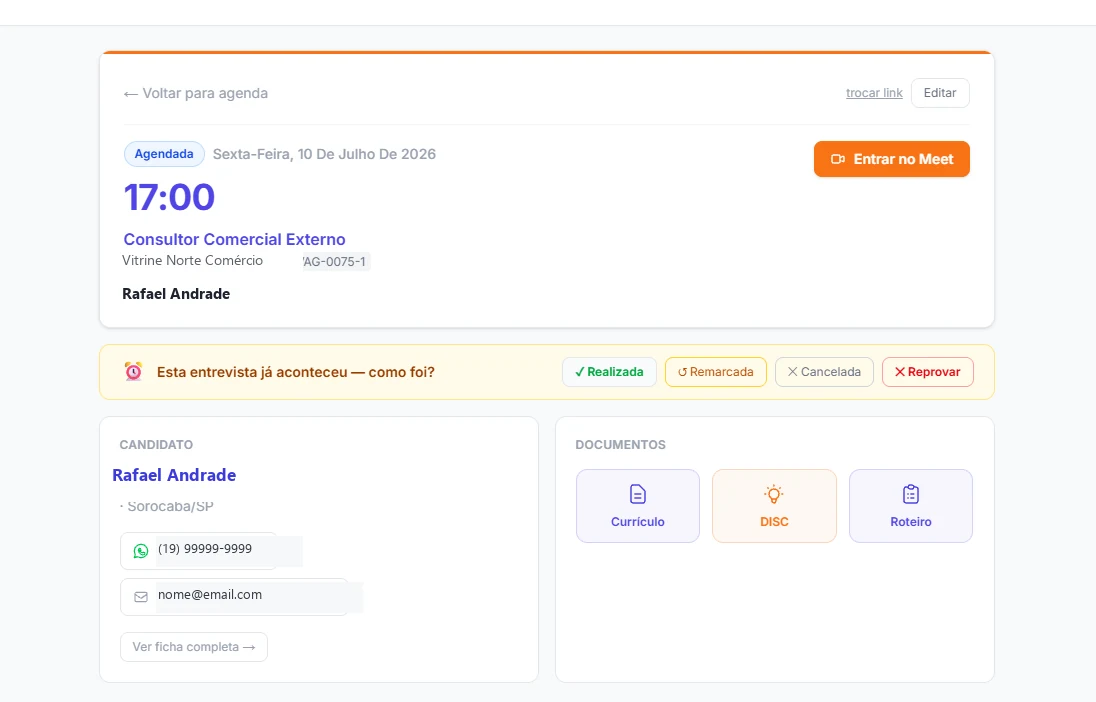Click the candidate name Rafael Andrade link
1096x702 pixels.
click(174, 475)
